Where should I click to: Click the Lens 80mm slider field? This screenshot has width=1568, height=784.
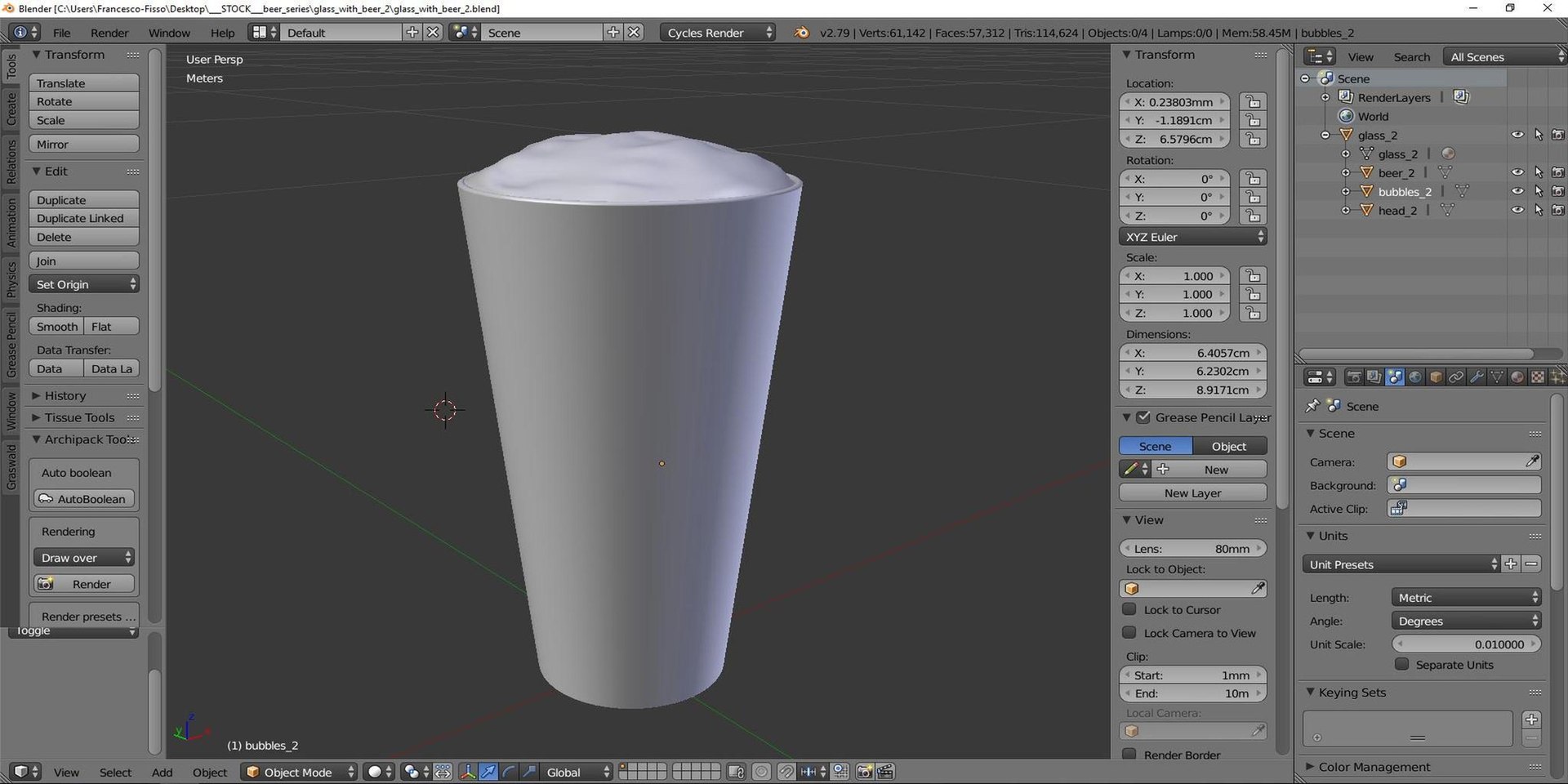[1193, 549]
